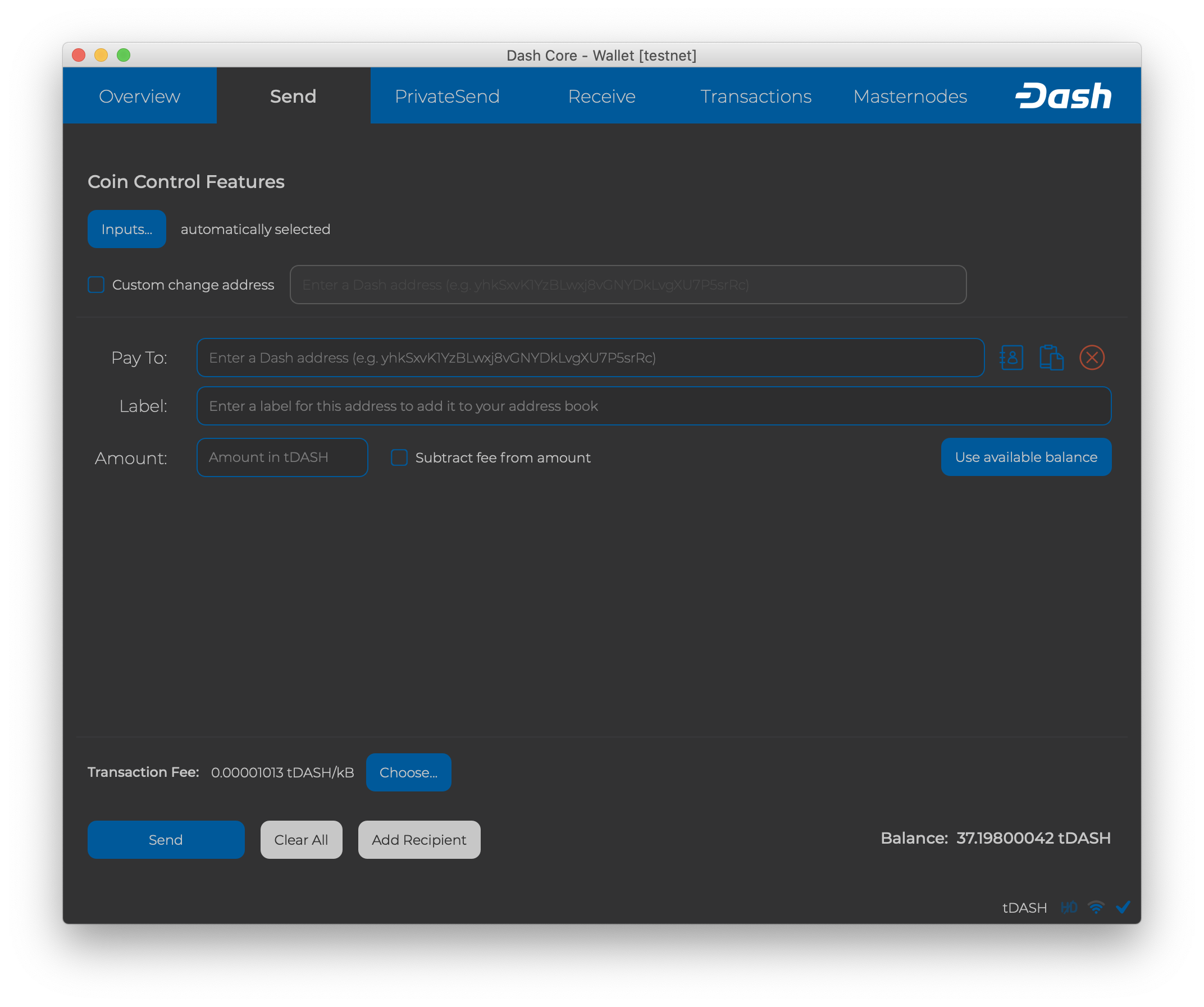Image resolution: width=1204 pixels, height=1007 pixels.
Task: Click the HD wallet status icon
Action: click(1069, 907)
